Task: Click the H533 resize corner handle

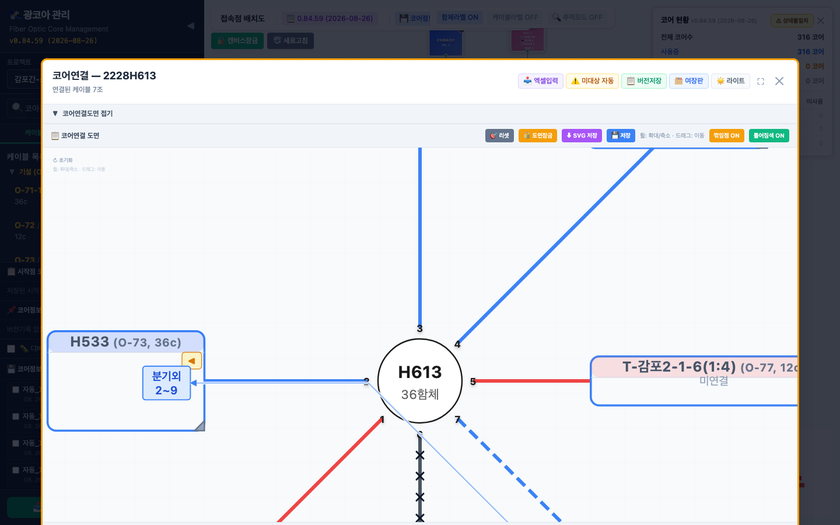Action: 199,426
